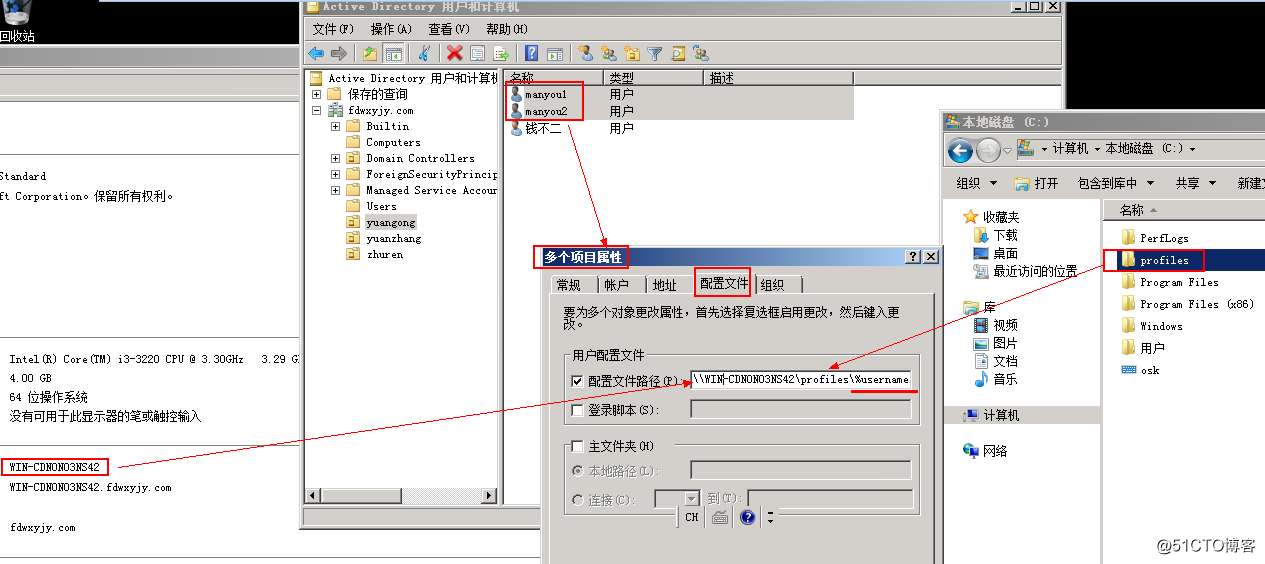The width and height of the screenshot is (1265, 564).
Task: Uncheck the 配置文件路径 checkbox
Action: pos(577,381)
